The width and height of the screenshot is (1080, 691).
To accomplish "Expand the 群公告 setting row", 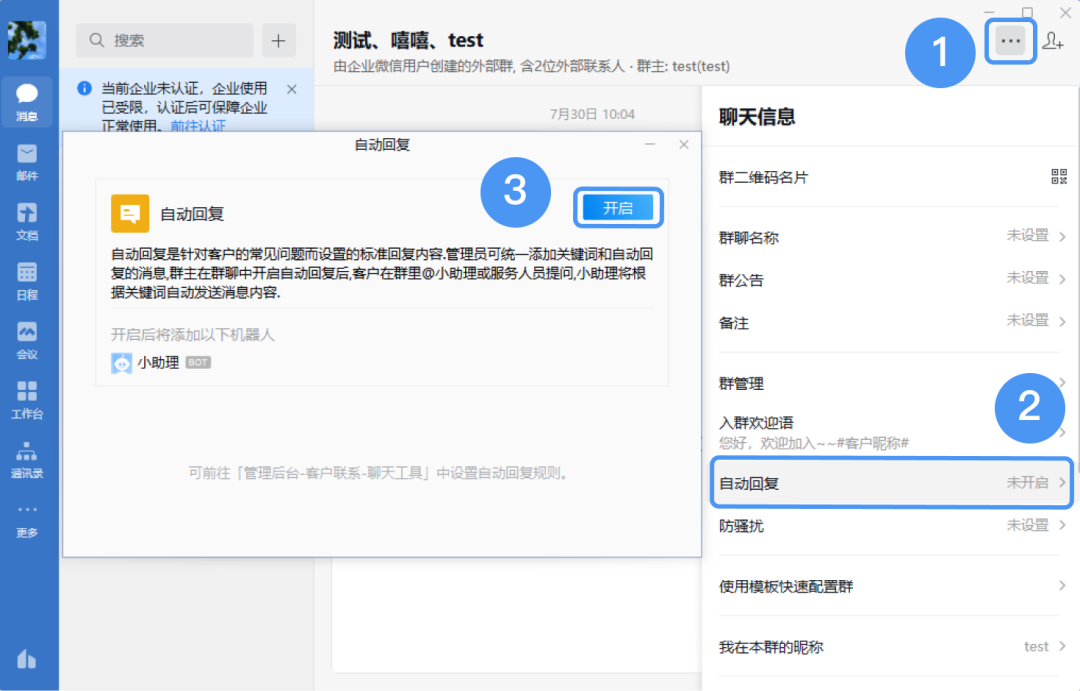I will click(892, 279).
